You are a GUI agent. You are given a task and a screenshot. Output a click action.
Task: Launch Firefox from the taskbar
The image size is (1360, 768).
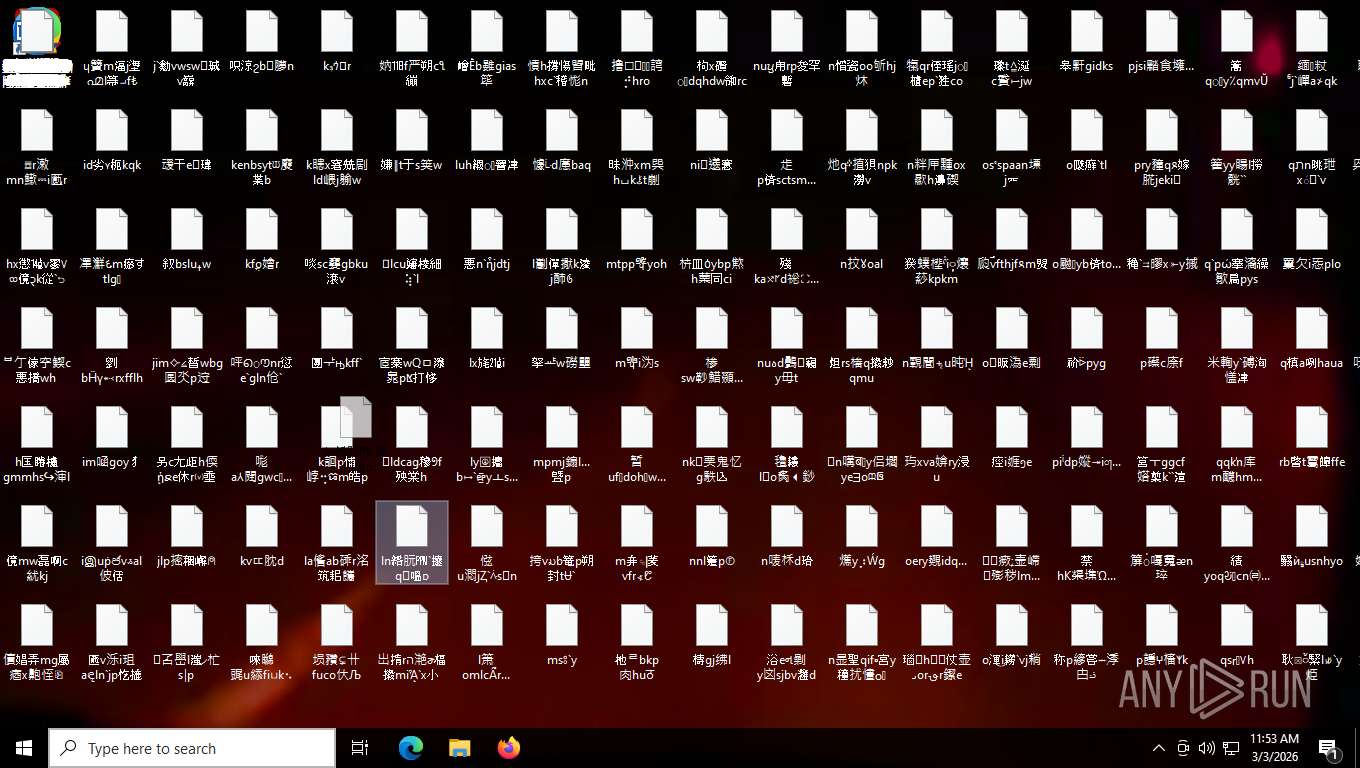509,748
